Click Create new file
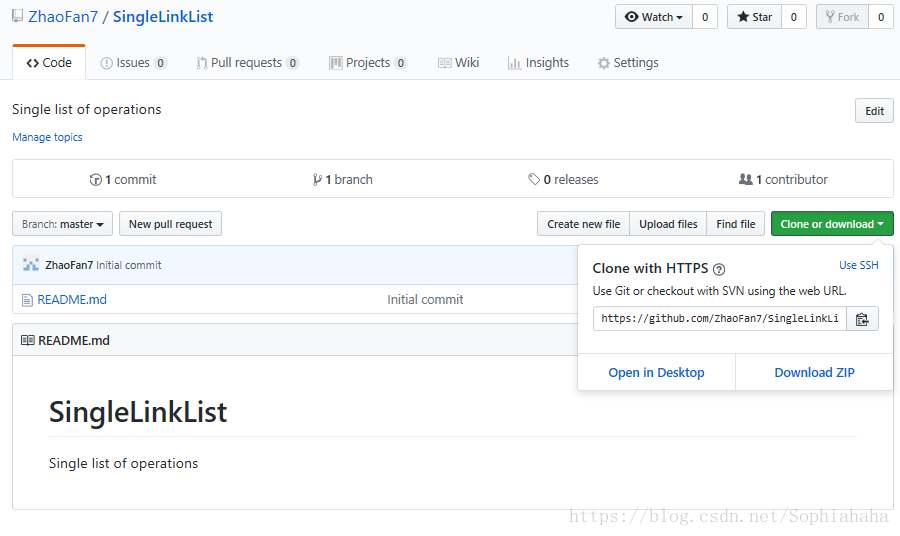 point(583,224)
